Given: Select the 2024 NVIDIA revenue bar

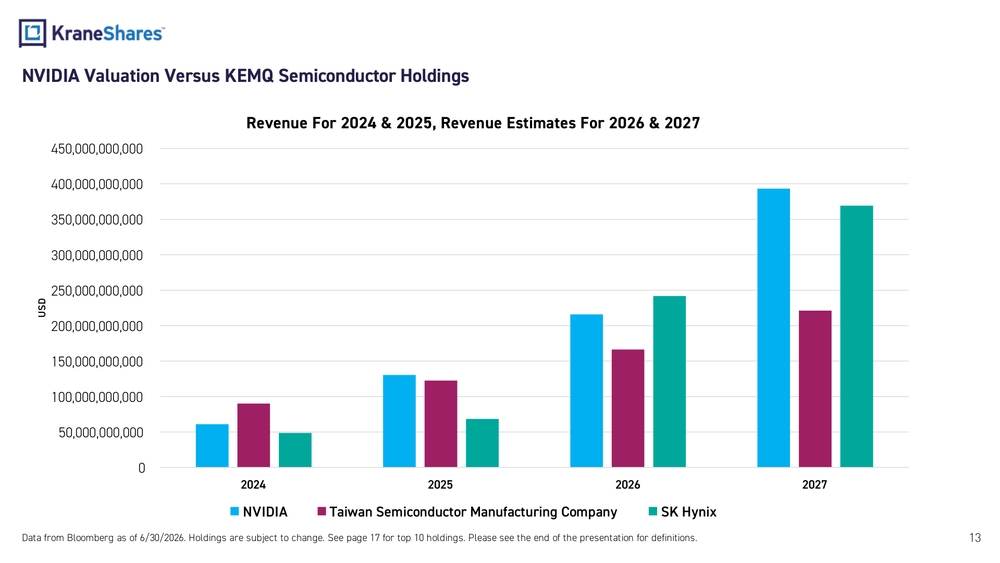Looking at the screenshot, I should coord(212,446).
